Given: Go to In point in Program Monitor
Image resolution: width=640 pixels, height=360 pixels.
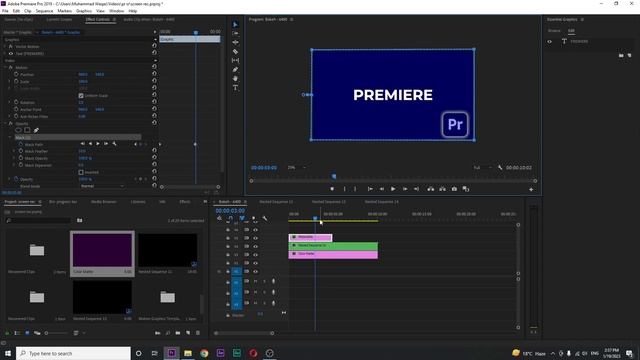Looking at the screenshot, I should click(x=370, y=189).
